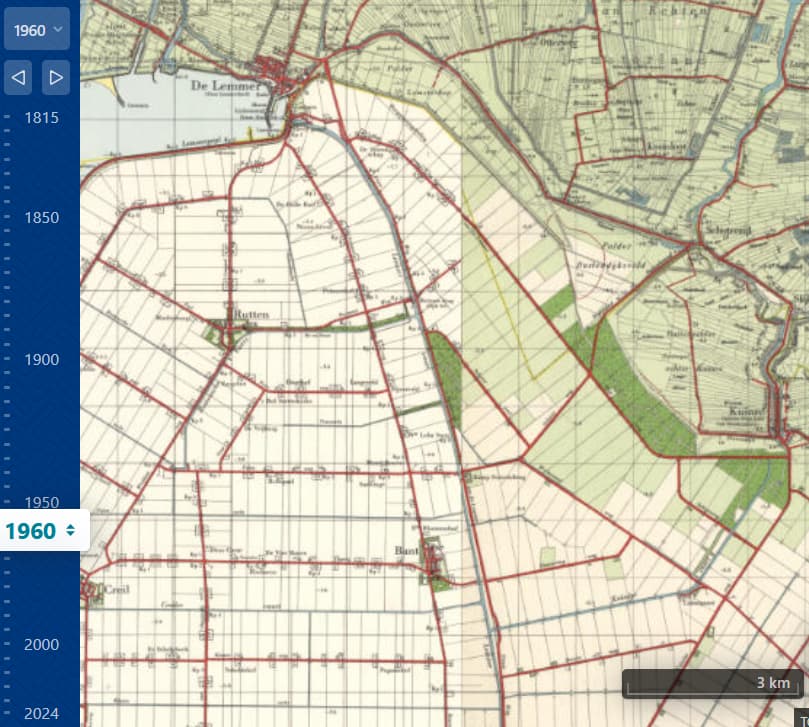Click the dropdown chevron beside 1960

[x=58, y=30]
